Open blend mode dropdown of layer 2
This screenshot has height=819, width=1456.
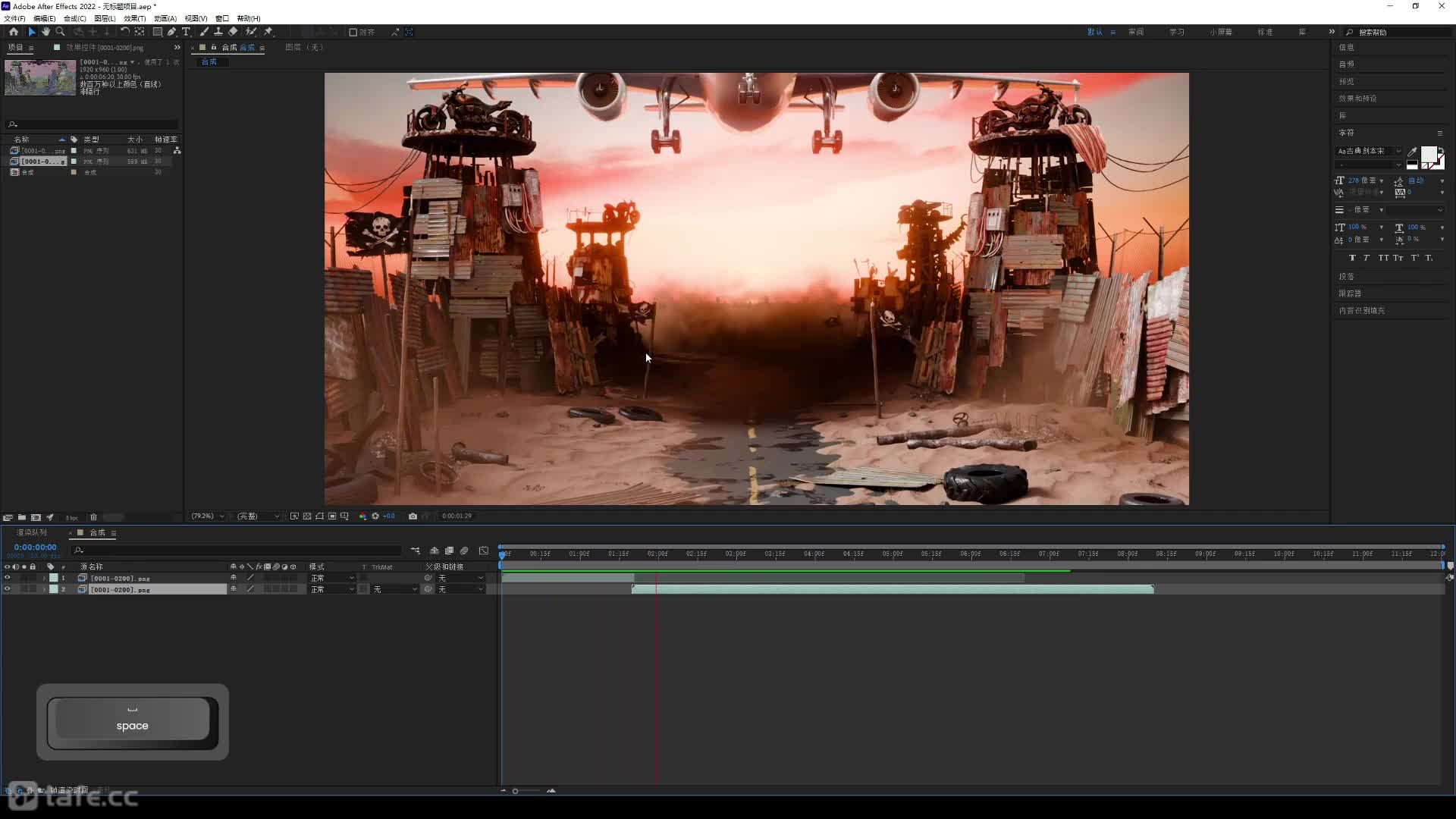pos(332,589)
